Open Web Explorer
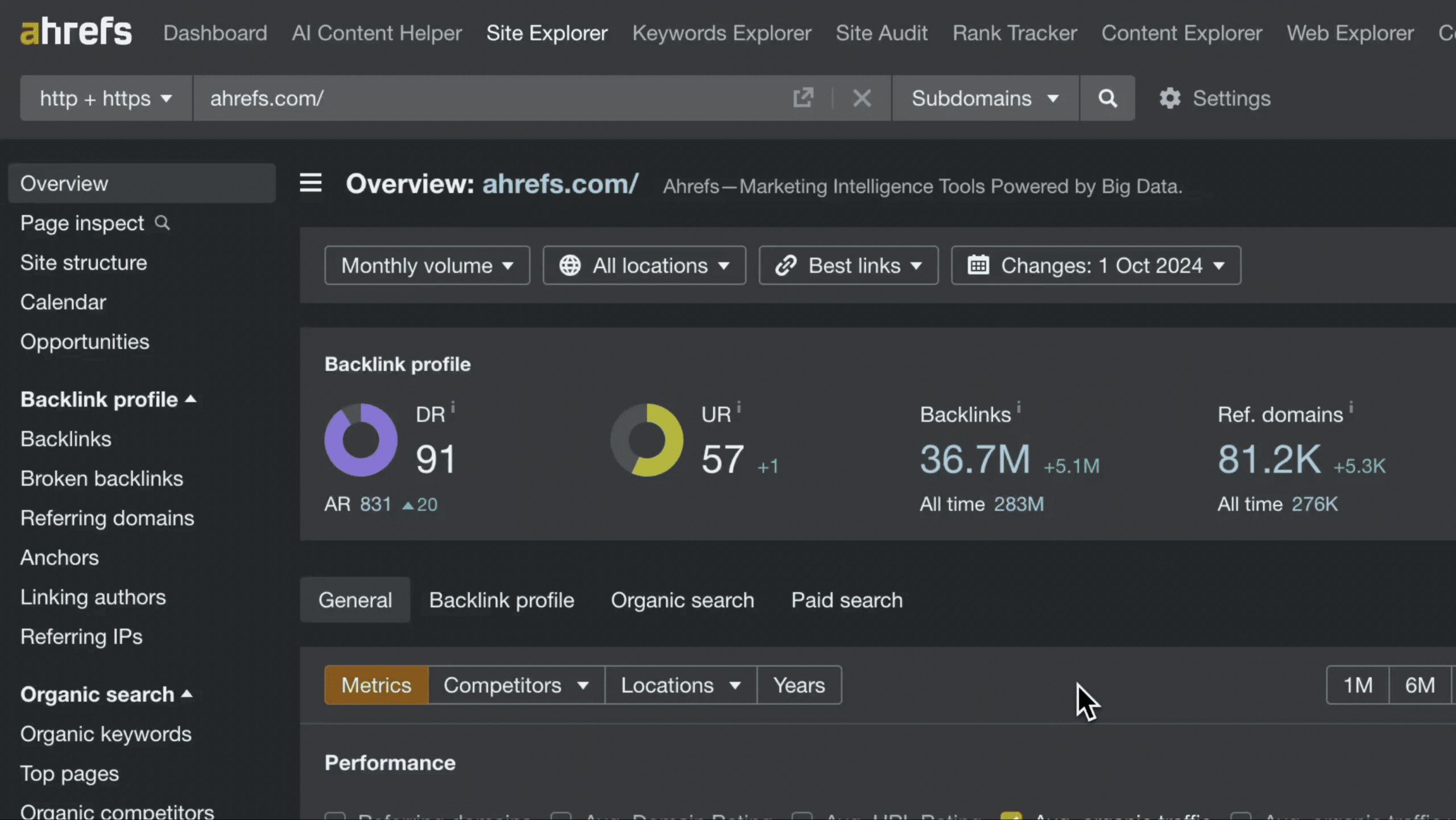The image size is (1456, 820). [x=1350, y=33]
